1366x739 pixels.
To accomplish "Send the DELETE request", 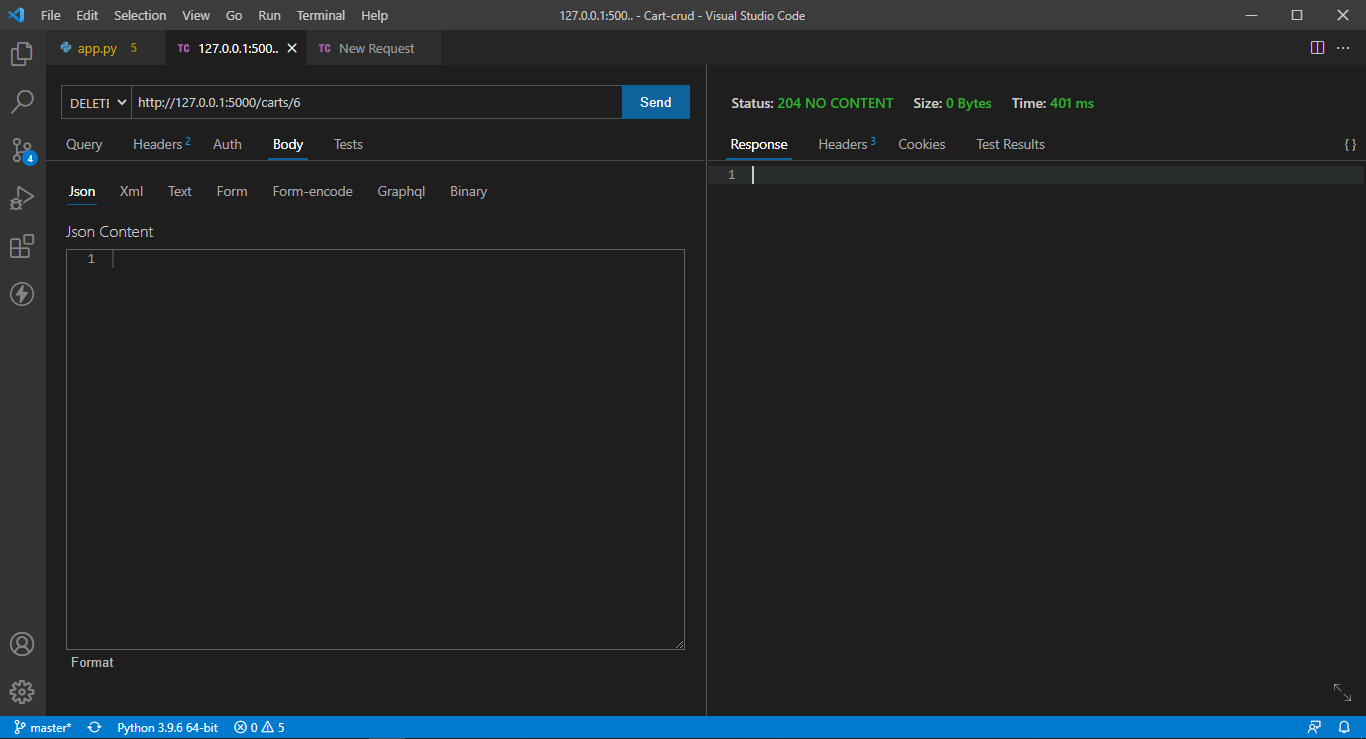I will pyautogui.click(x=656, y=102).
